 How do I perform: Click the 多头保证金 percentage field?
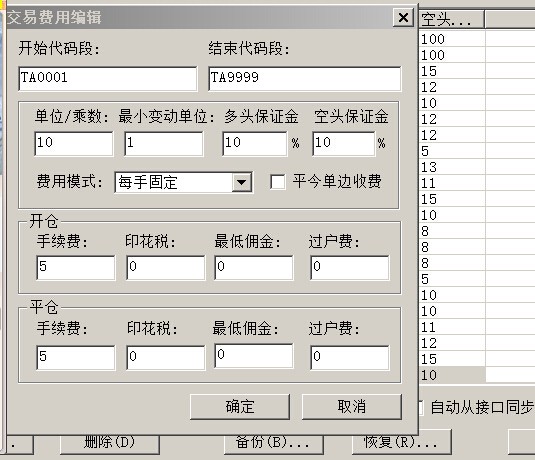pyautogui.click(x=255, y=144)
